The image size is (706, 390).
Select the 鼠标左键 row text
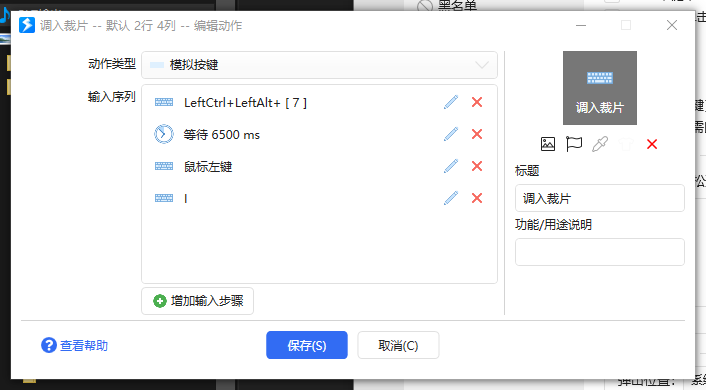click(208, 167)
